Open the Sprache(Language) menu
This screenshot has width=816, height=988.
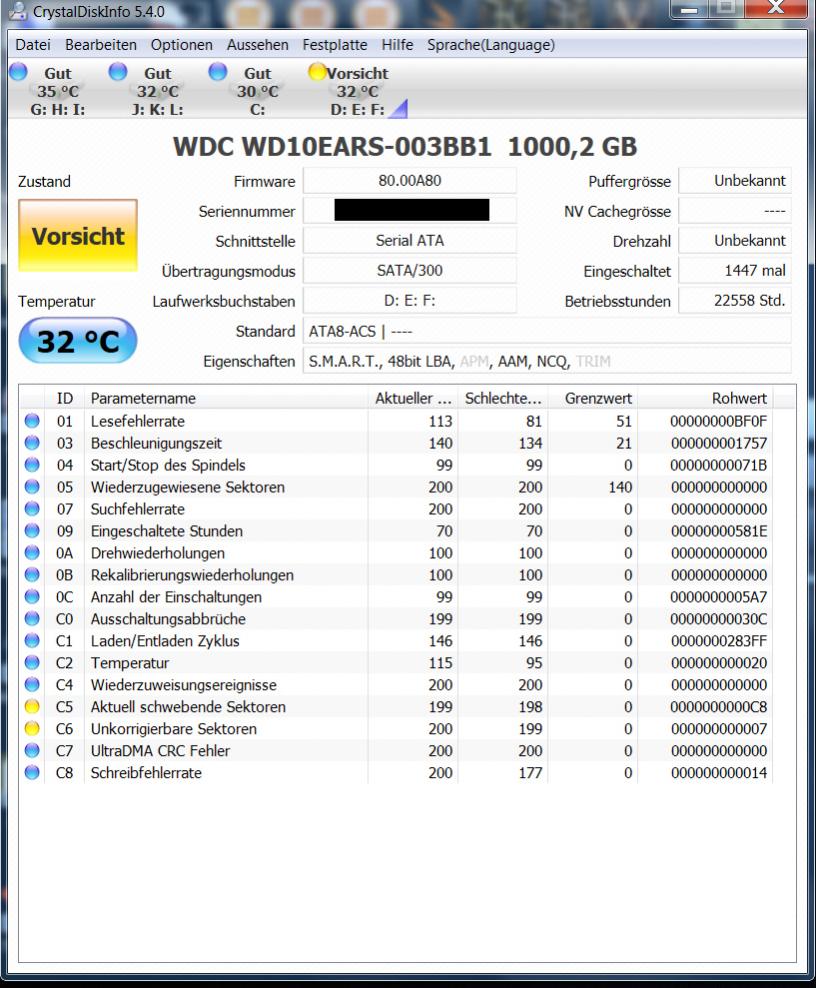[491, 45]
